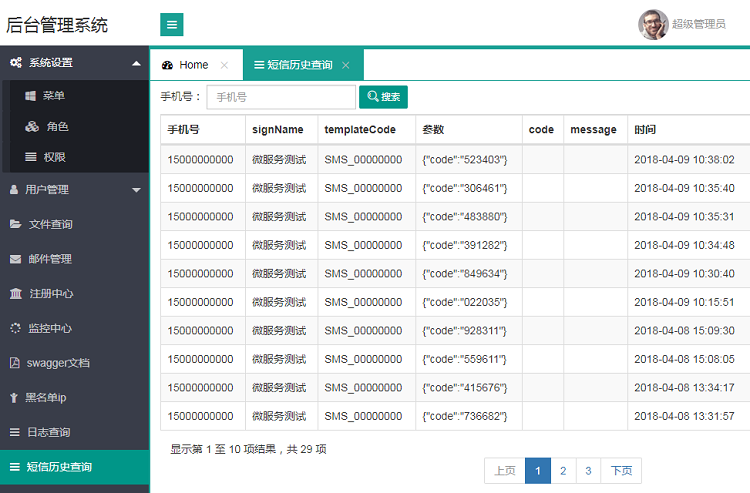Click the menu windows icon in sidebar
The width and height of the screenshot is (750, 493).
coord(30,96)
